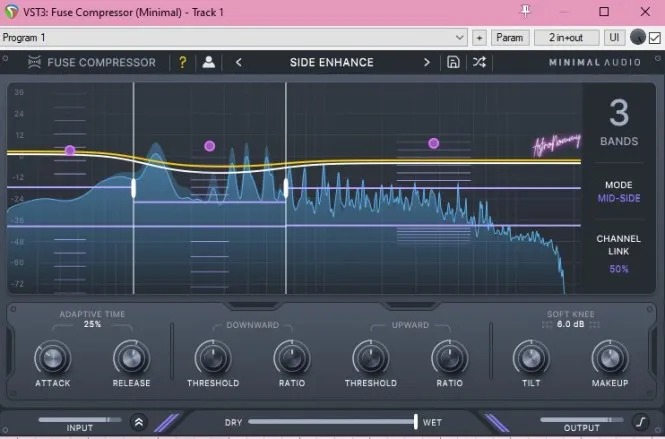665x439 pixels.
Task: Go to the previous preset arrow
Action: (x=238, y=62)
